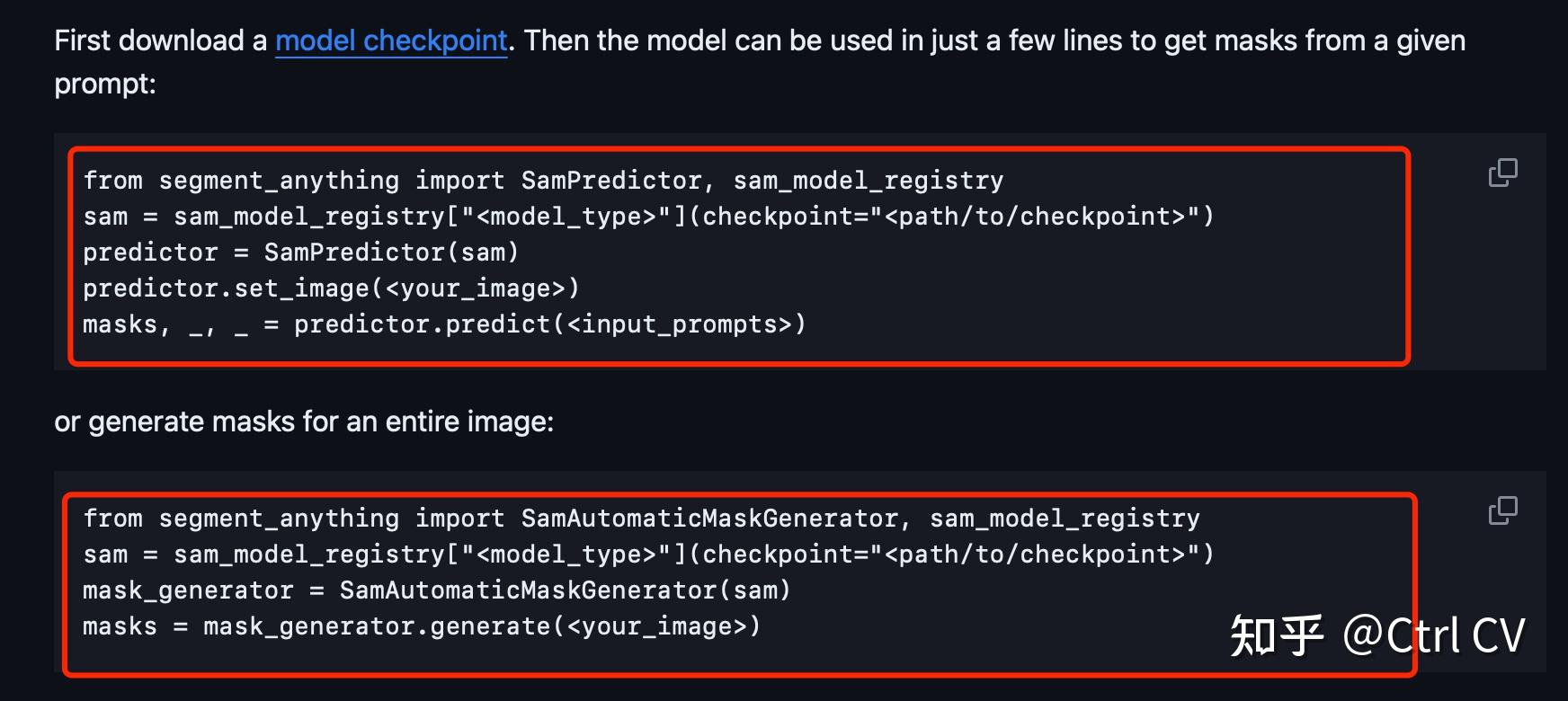Open the model checkpoint link
This screenshot has height=701, width=1568.
391,40
